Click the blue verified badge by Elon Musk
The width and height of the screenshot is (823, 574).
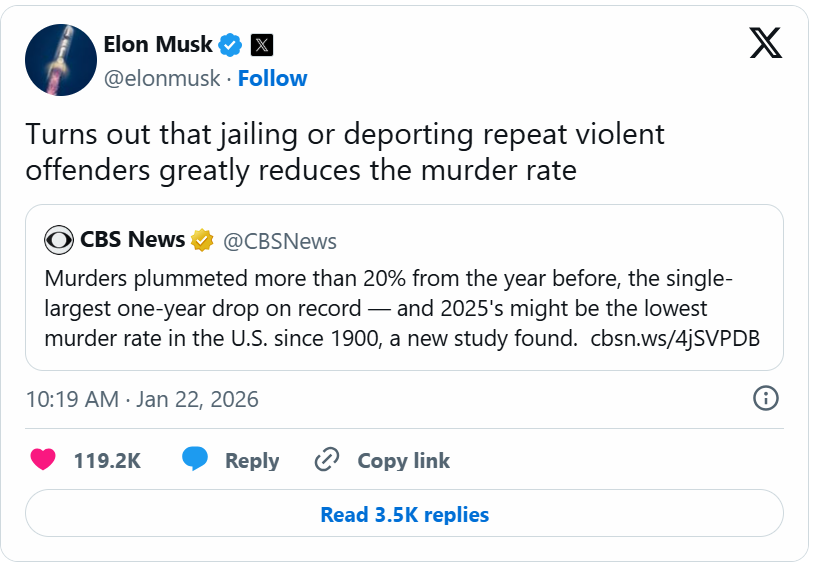pyautogui.click(x=231, y=44)
